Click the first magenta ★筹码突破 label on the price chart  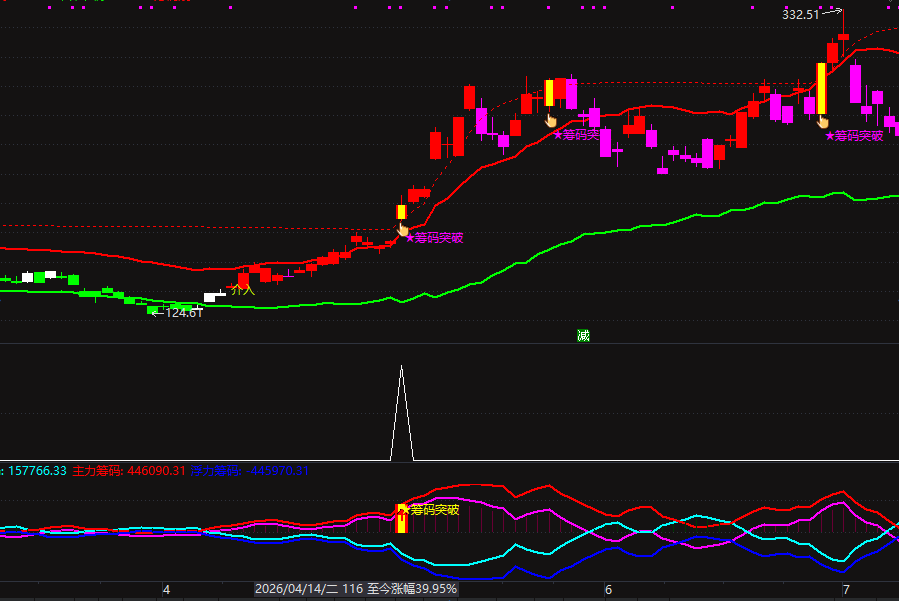[434, 237]
